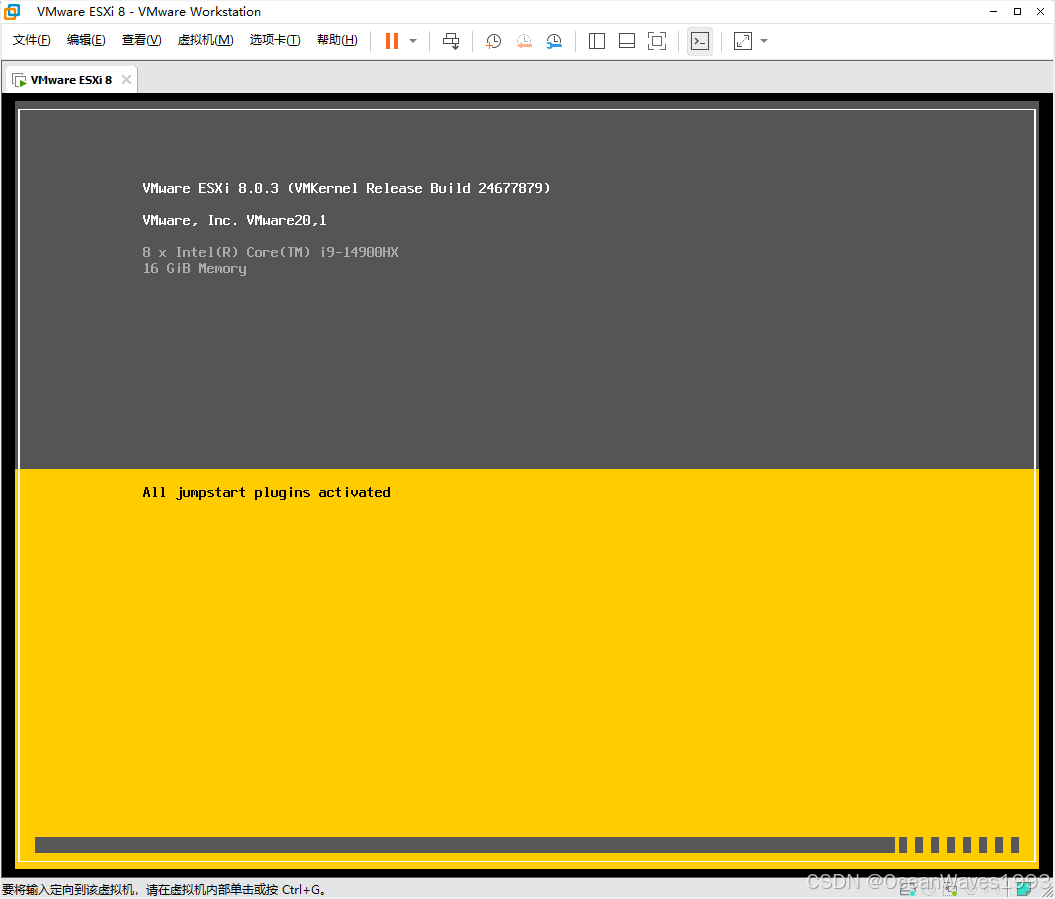
Task: Revert the VM to its previous snapshot
Action: click(524, 41)
